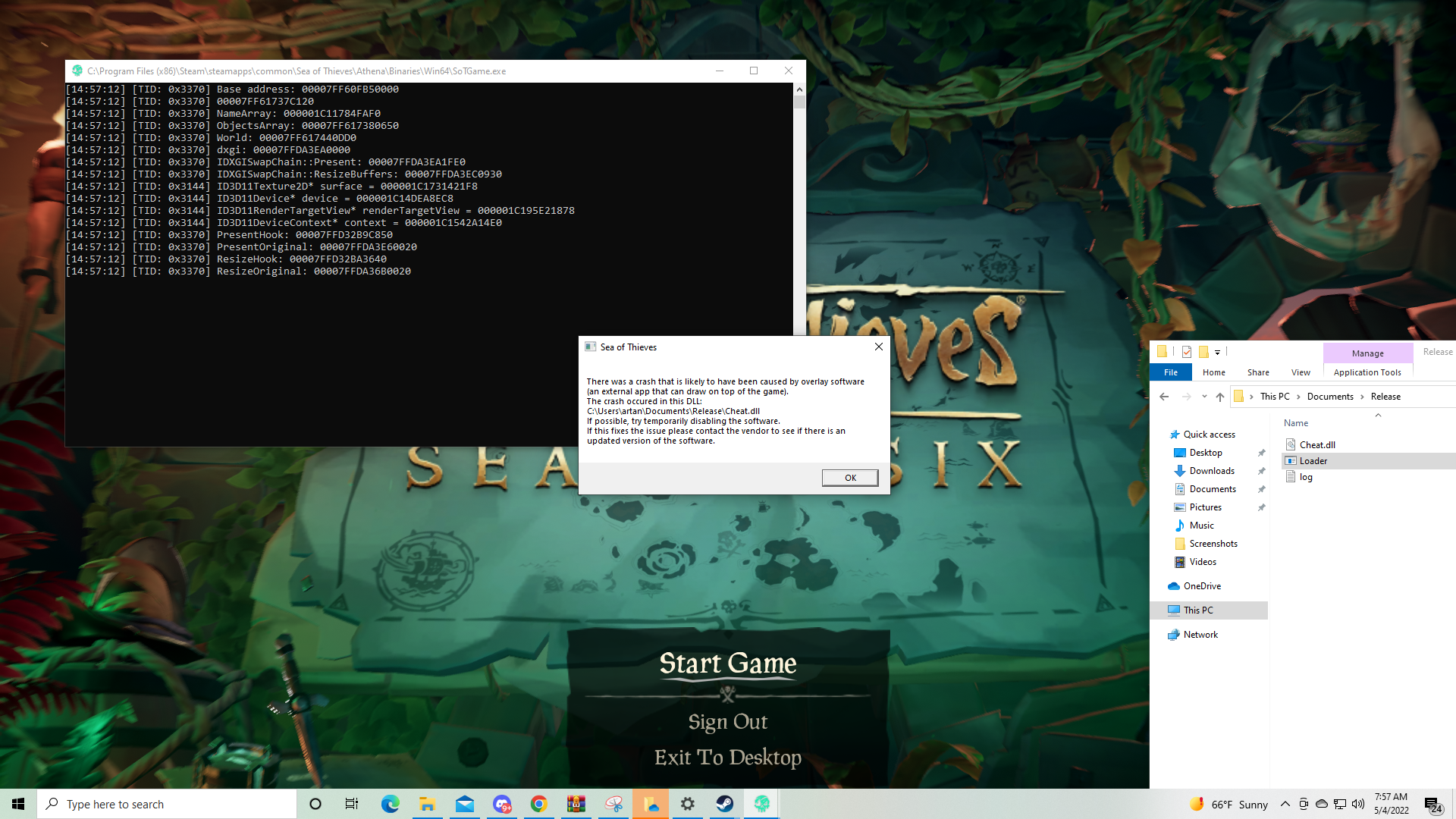
Task: Select the Loader application file
Action: coord(1313,461)
